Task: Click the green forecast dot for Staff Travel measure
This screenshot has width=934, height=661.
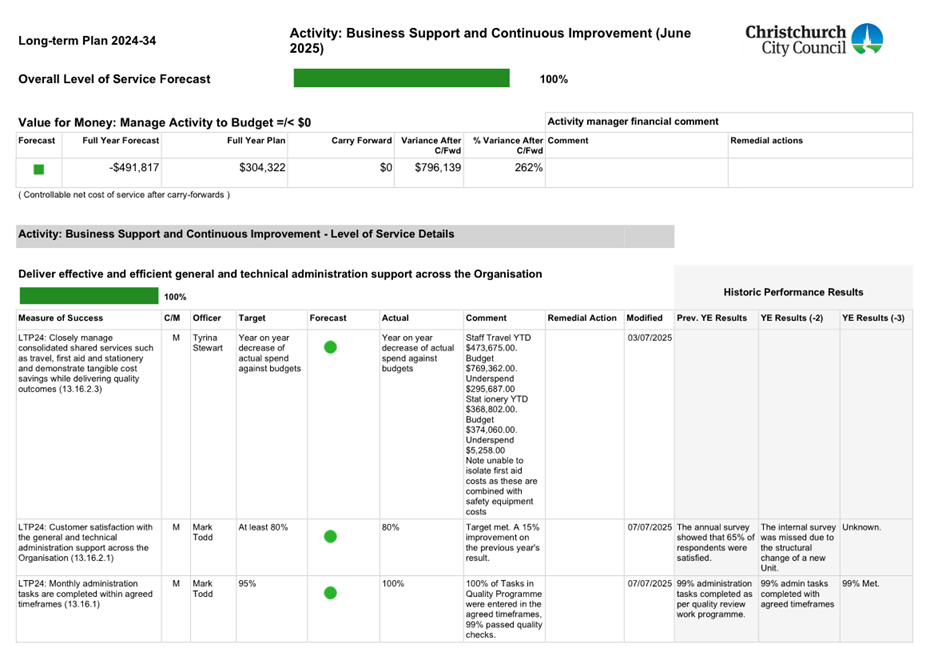Action: click(330, 347)
